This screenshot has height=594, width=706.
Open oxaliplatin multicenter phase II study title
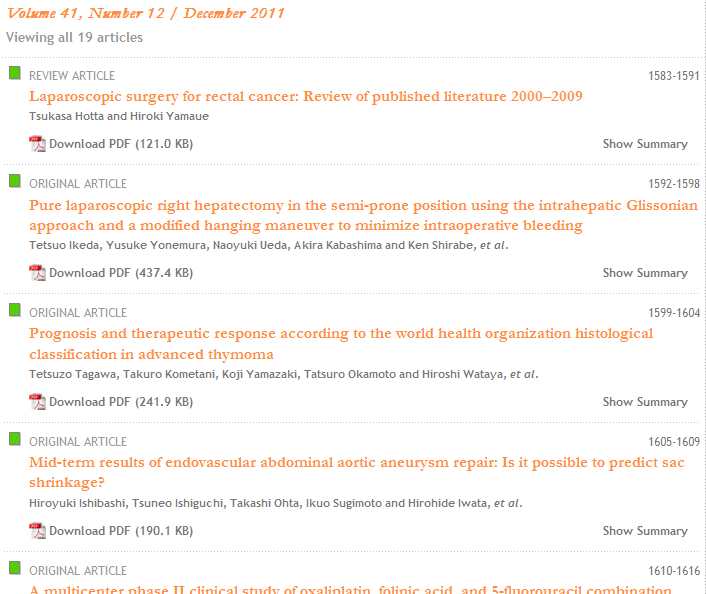point(350,589)
